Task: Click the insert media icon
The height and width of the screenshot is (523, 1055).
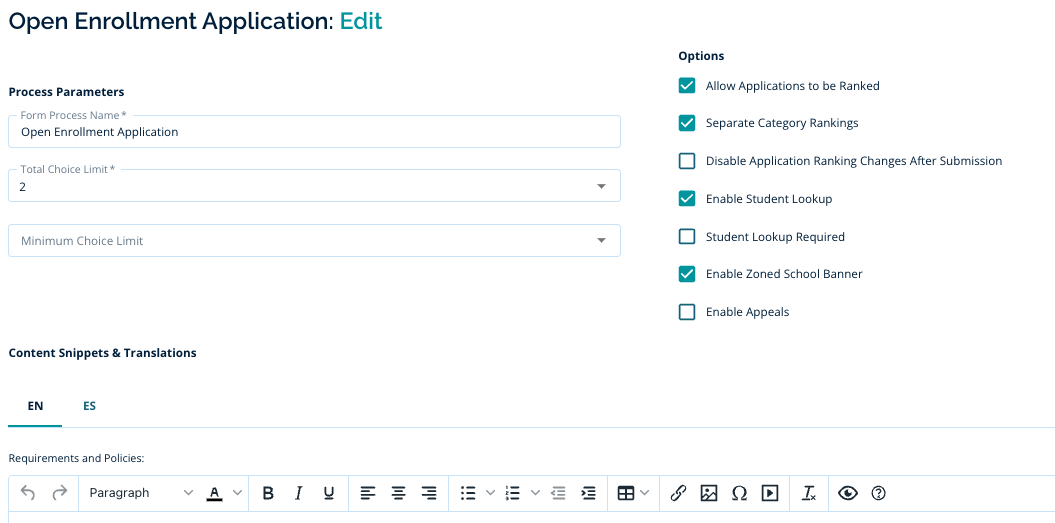Action: click(x=770, y=493)
